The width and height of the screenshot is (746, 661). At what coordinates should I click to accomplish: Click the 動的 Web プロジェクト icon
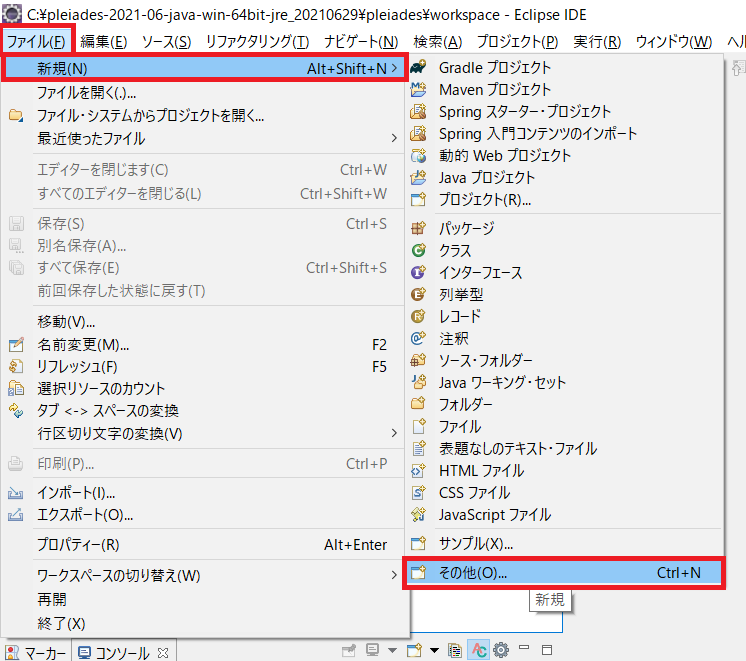[x=418, y=156]
